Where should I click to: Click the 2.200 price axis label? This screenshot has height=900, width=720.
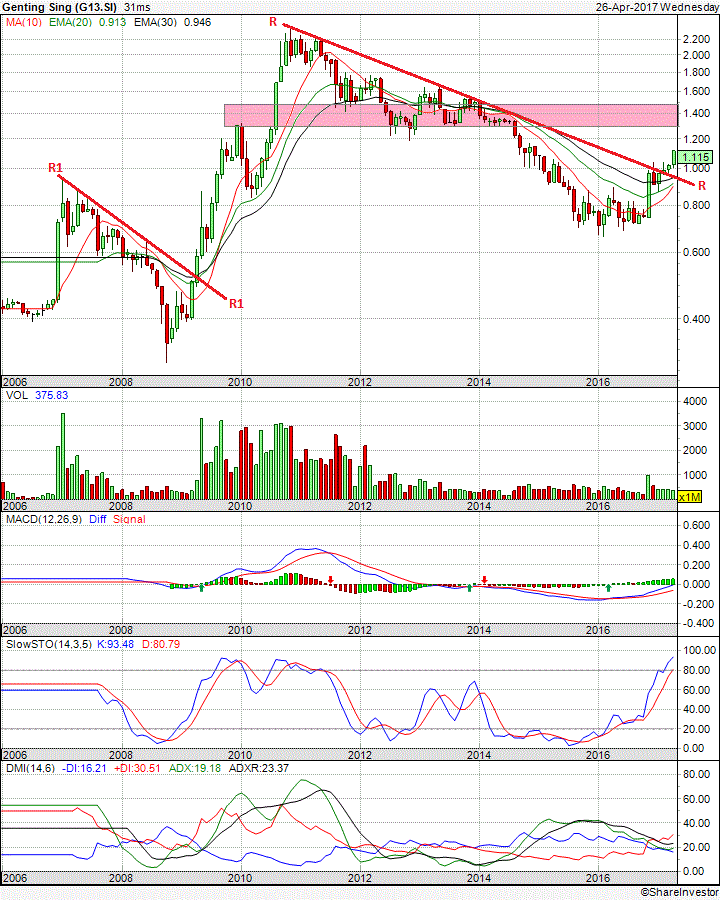[x=696, y=39]
